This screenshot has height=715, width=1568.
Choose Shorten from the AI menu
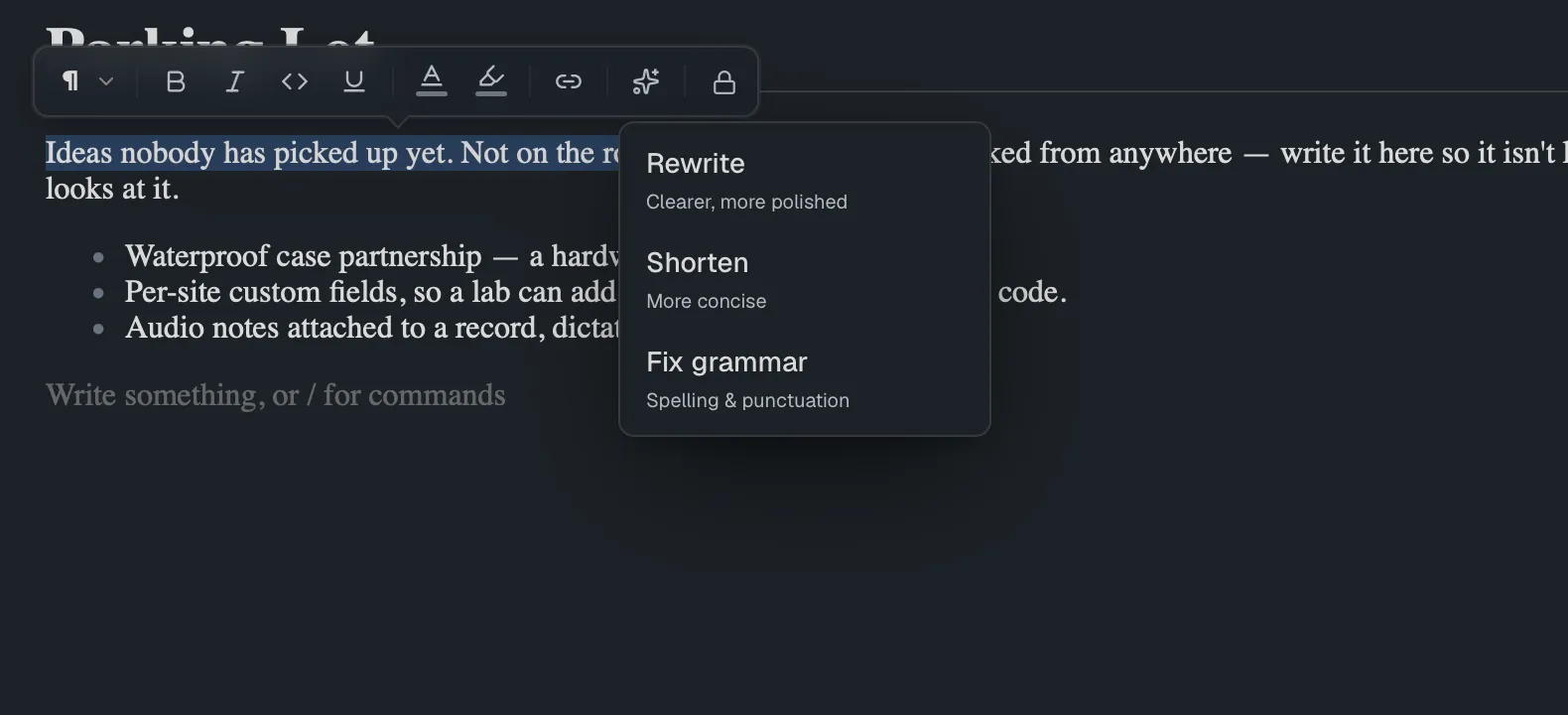[x=805, y=280]
